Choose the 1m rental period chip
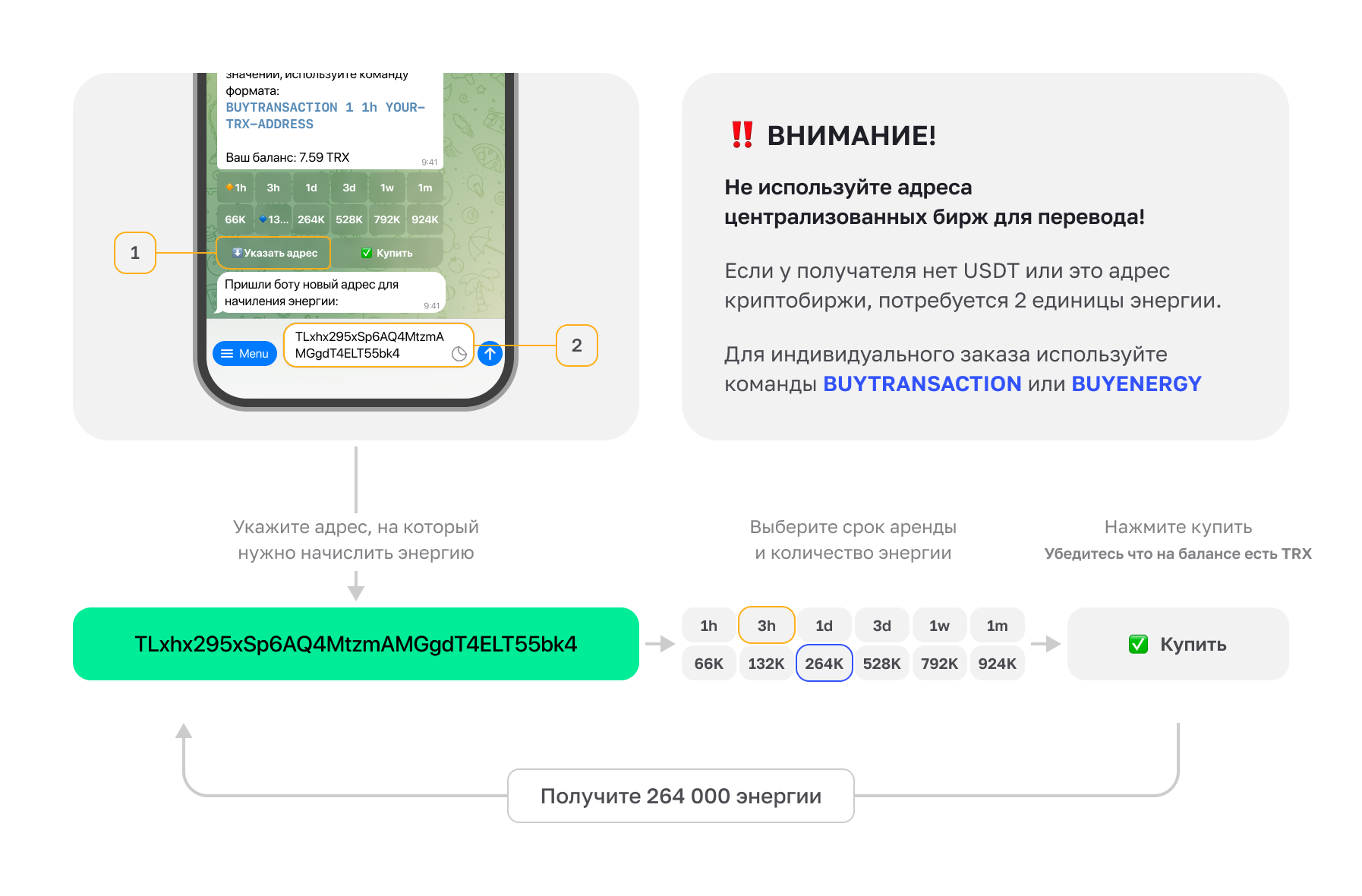Viewport: 1362px width, 896px height. click(x=997, y=625)
